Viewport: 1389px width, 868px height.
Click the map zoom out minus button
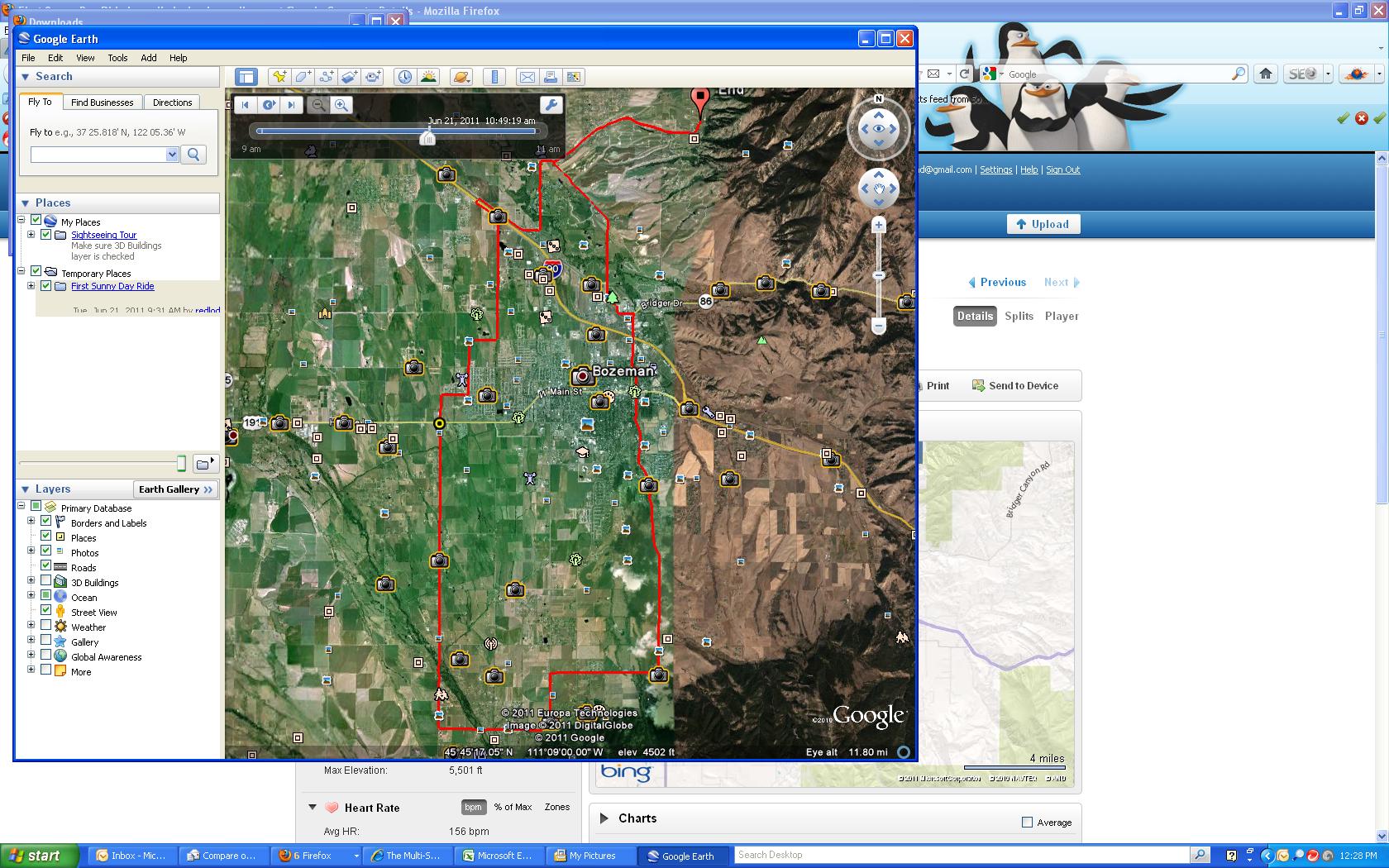[879, 327]
